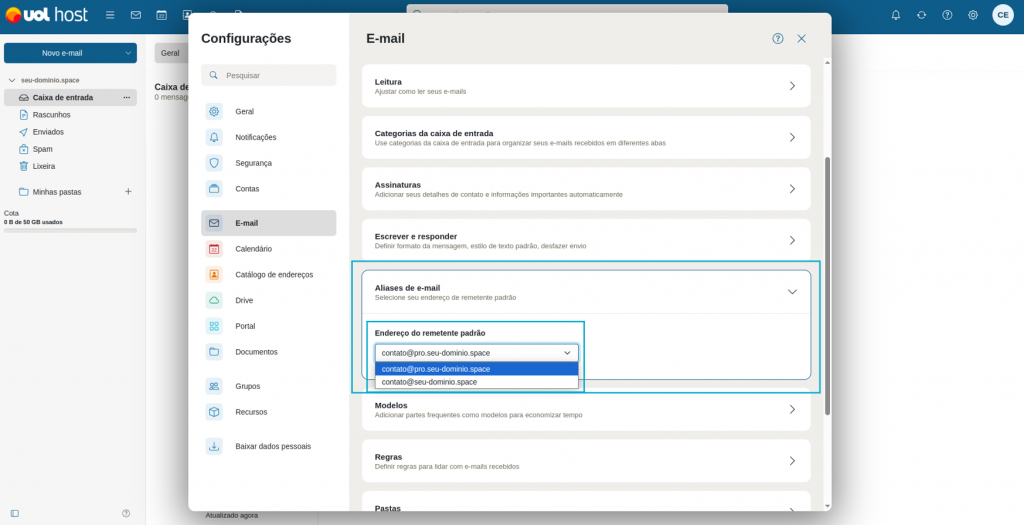The width and height of the screenshot is (1024, 525).
Task: Select E-mail settings section
Action: click(268, 223)
